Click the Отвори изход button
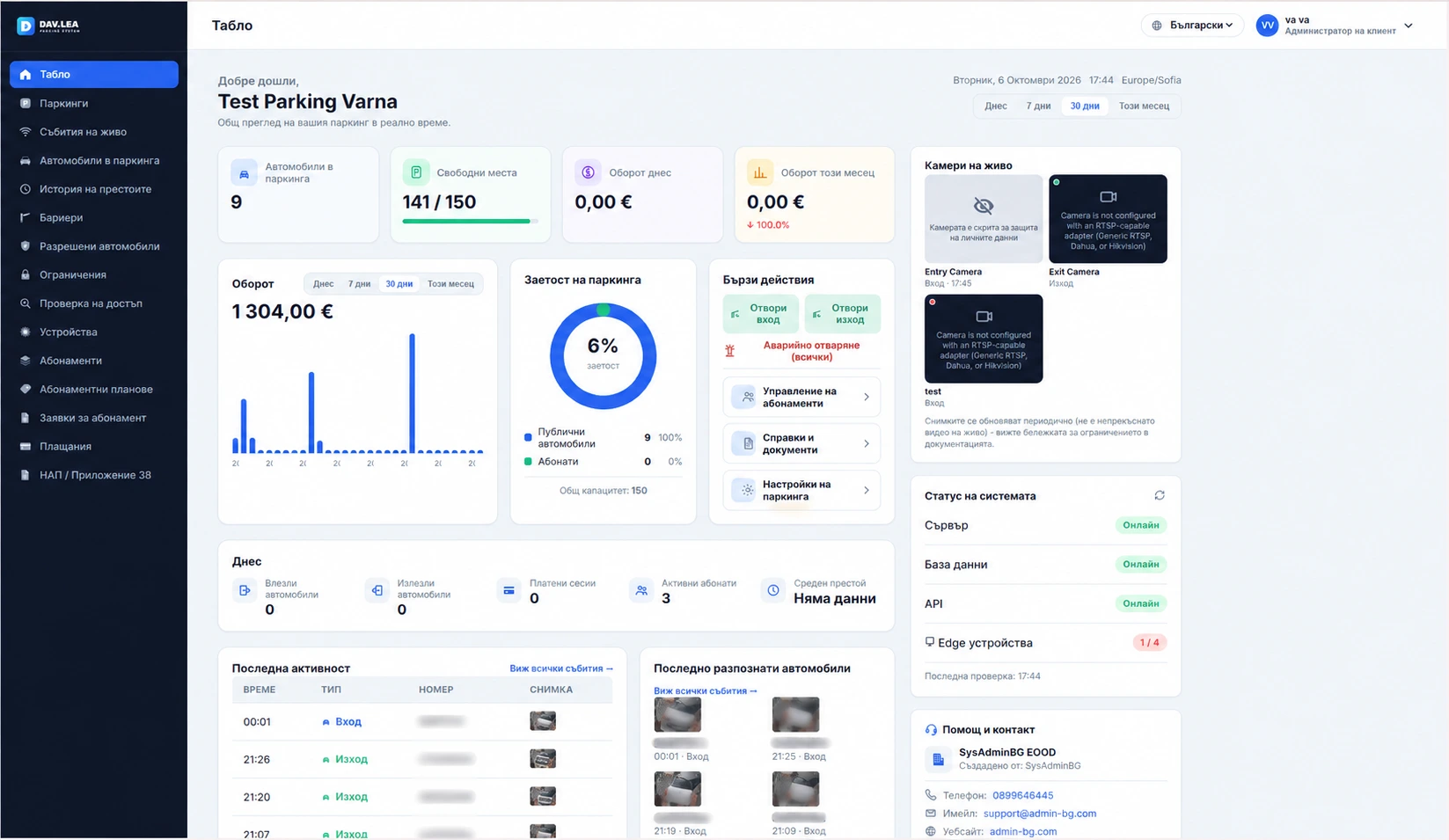Viewport: 1449px width, 840px height. tap(843, 314)
